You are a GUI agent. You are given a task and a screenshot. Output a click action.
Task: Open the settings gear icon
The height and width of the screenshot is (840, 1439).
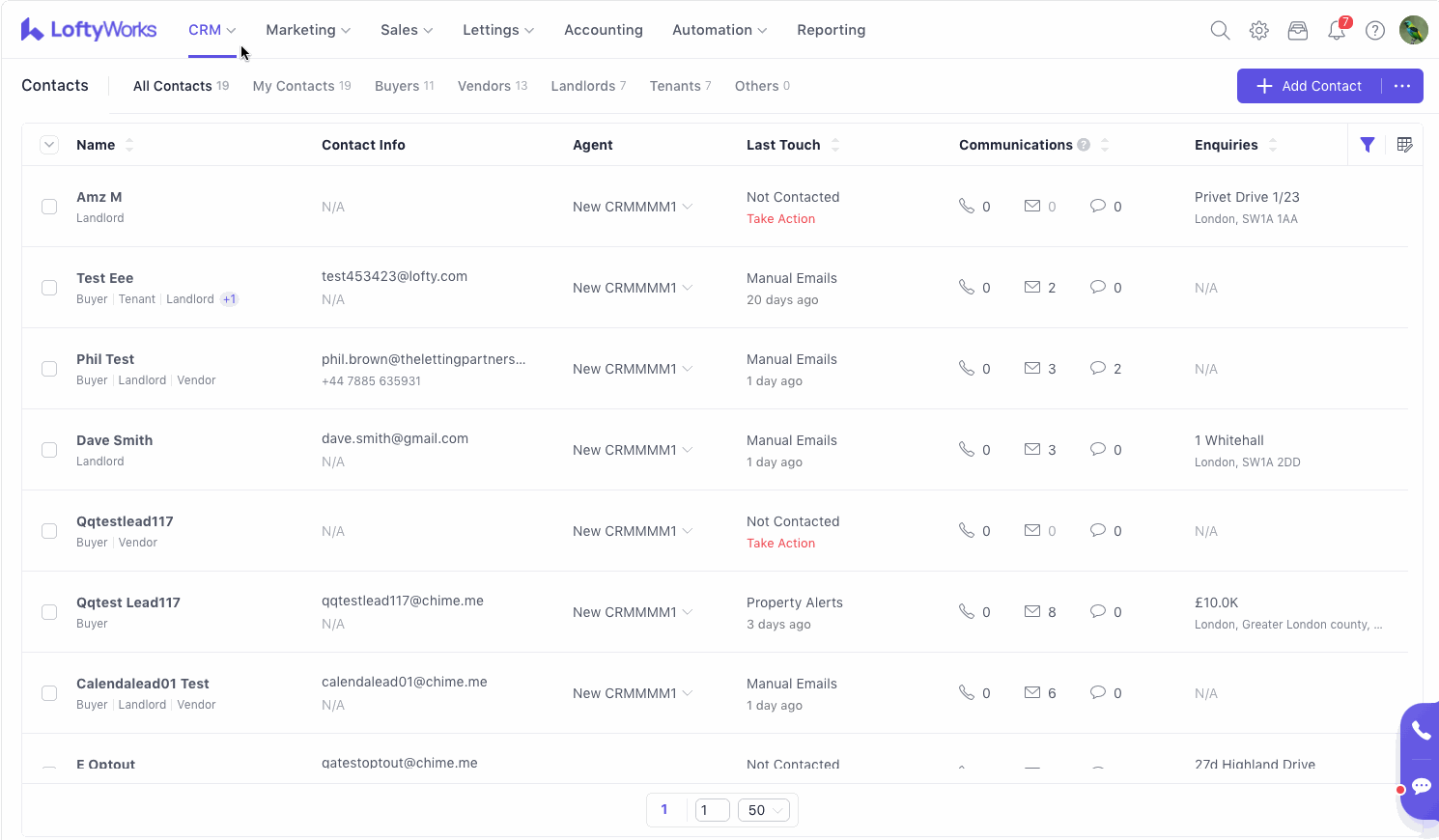pos(1258,31)
